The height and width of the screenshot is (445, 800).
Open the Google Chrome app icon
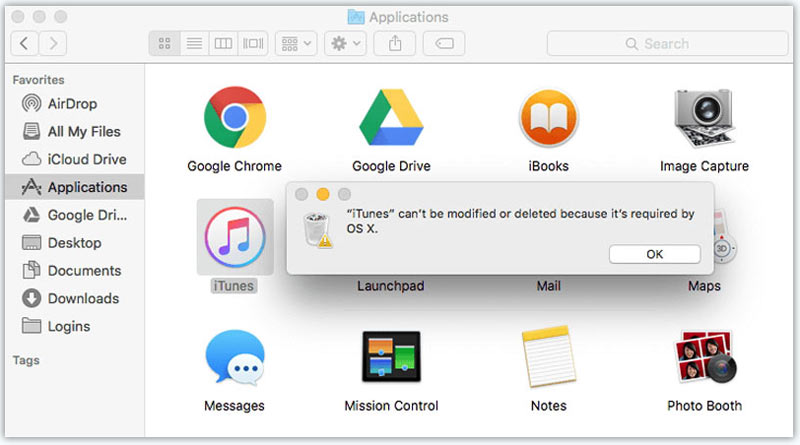[235, 117]
